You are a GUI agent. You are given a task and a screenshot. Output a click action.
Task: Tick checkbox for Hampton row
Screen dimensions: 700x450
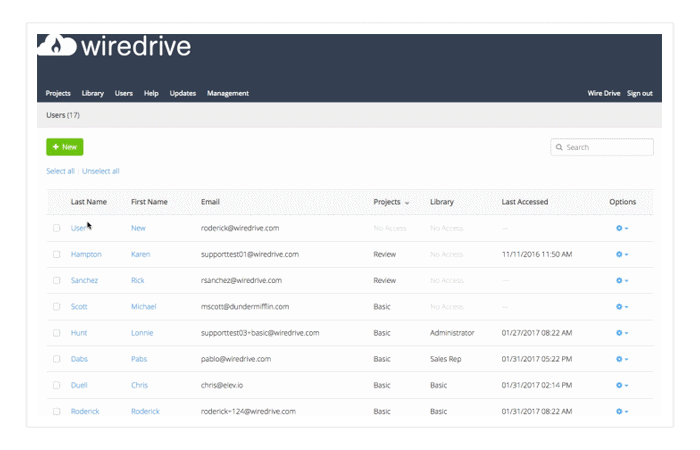pyautogui.click(x=56, y=254)
